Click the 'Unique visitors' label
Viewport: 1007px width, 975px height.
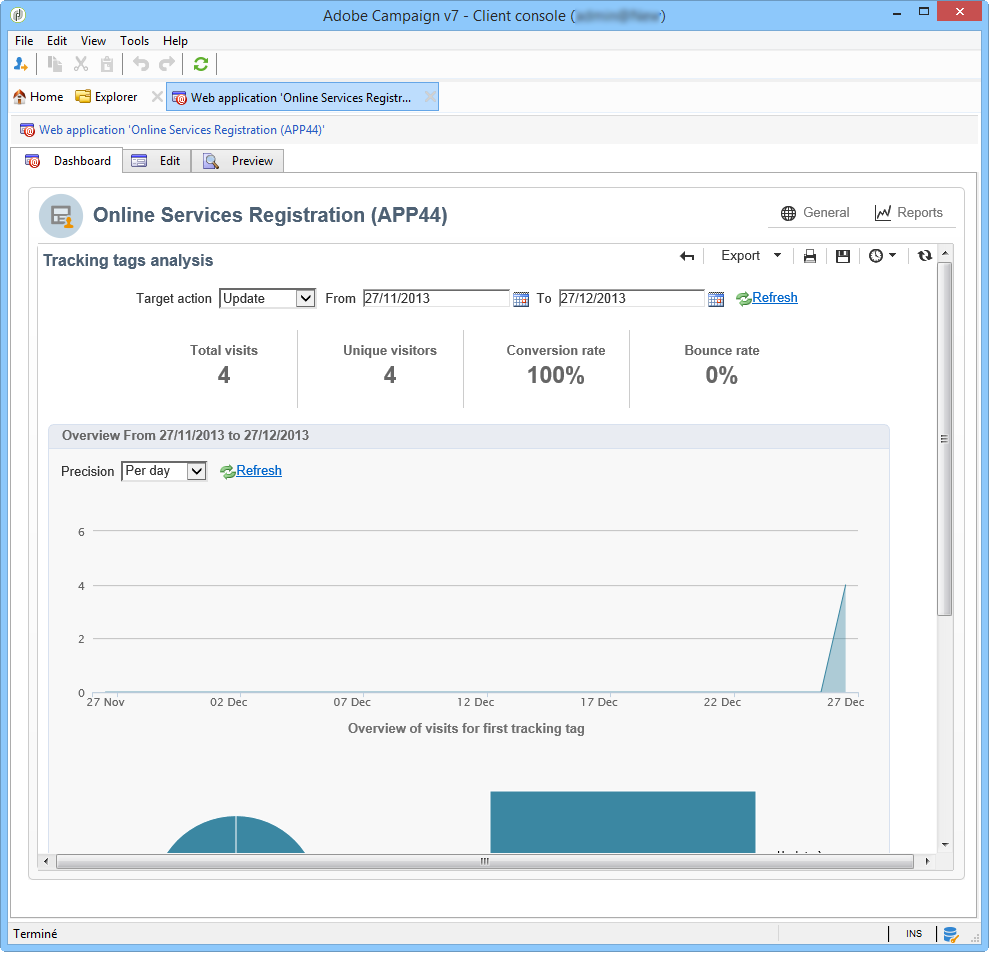(x=389, y=351)
